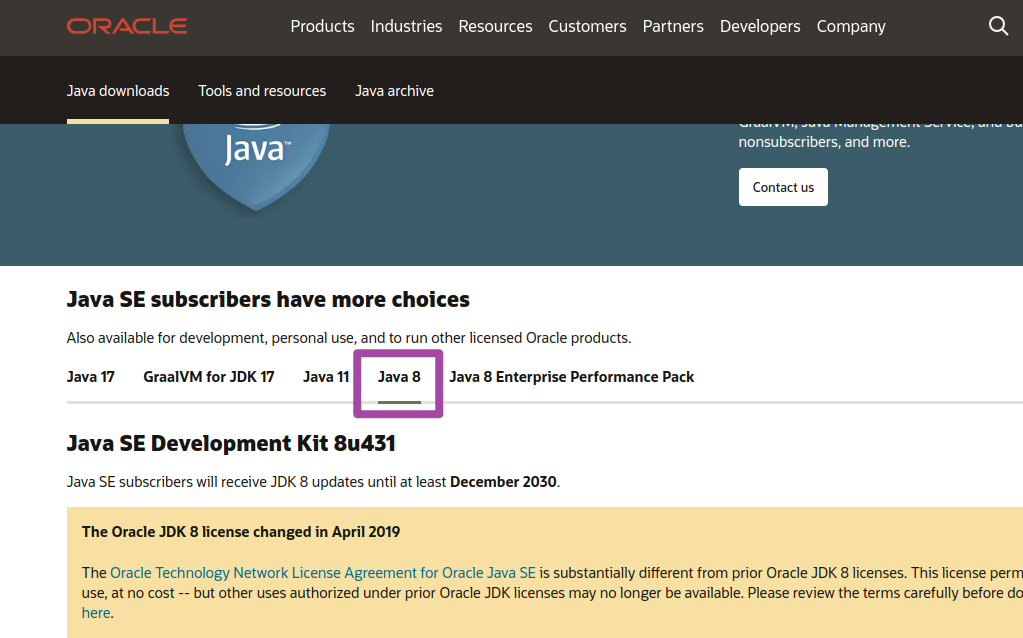Image resolution: width=1023 pixels, height=638 pixels.
Task: Open the Resources menu
Action: [495, 26]
